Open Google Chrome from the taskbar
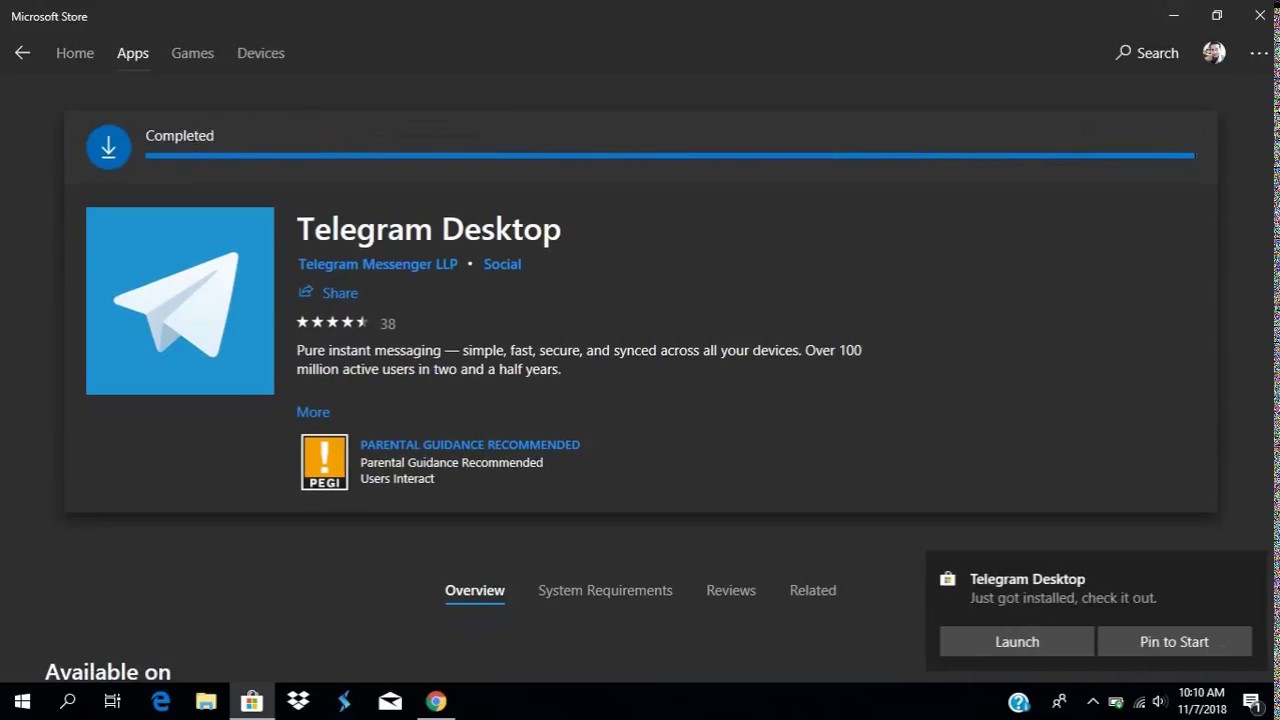This screenshot has width=1280, height=720. (x=436, y=702)
